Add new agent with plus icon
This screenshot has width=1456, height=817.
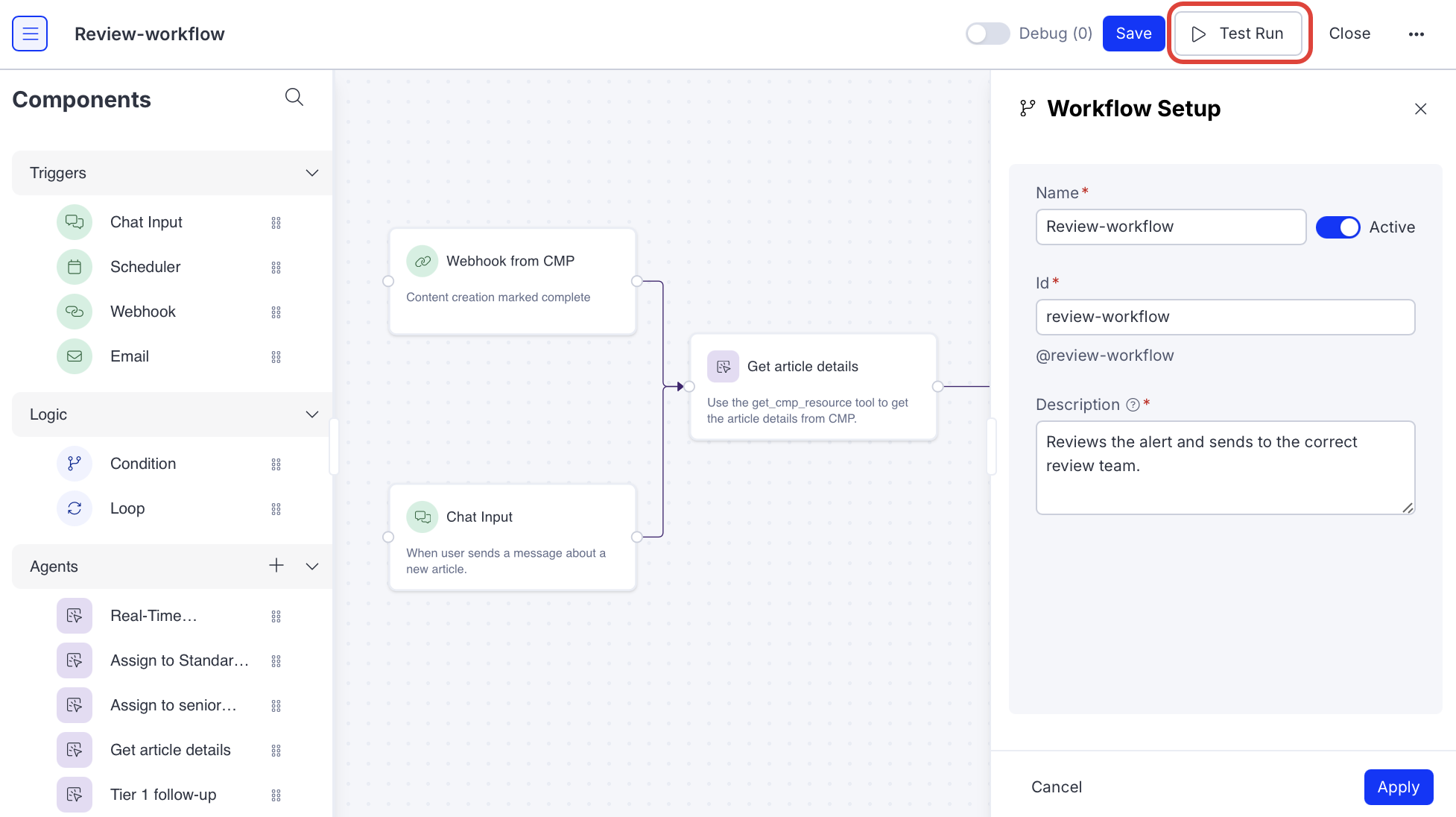pos(276,566)
